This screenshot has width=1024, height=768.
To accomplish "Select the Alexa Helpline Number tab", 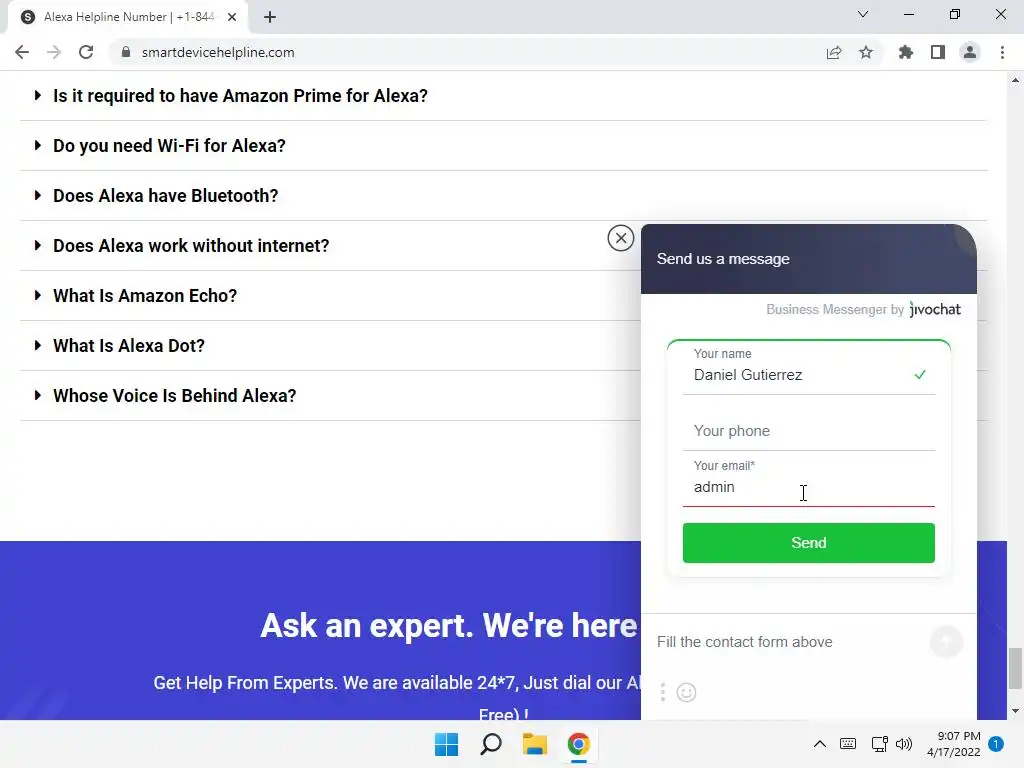I will point(128,17).
